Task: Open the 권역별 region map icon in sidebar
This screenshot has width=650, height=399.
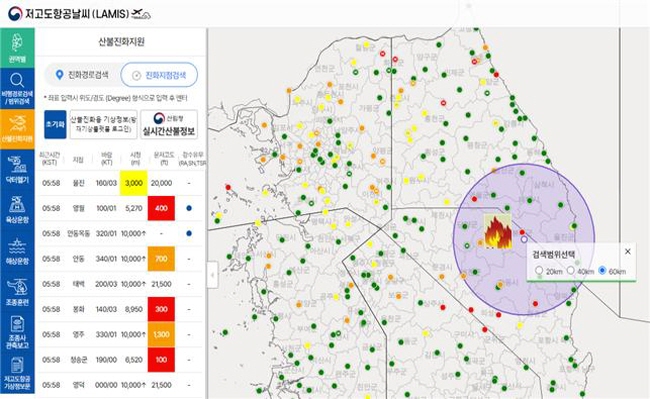Action: click(17, 47)
